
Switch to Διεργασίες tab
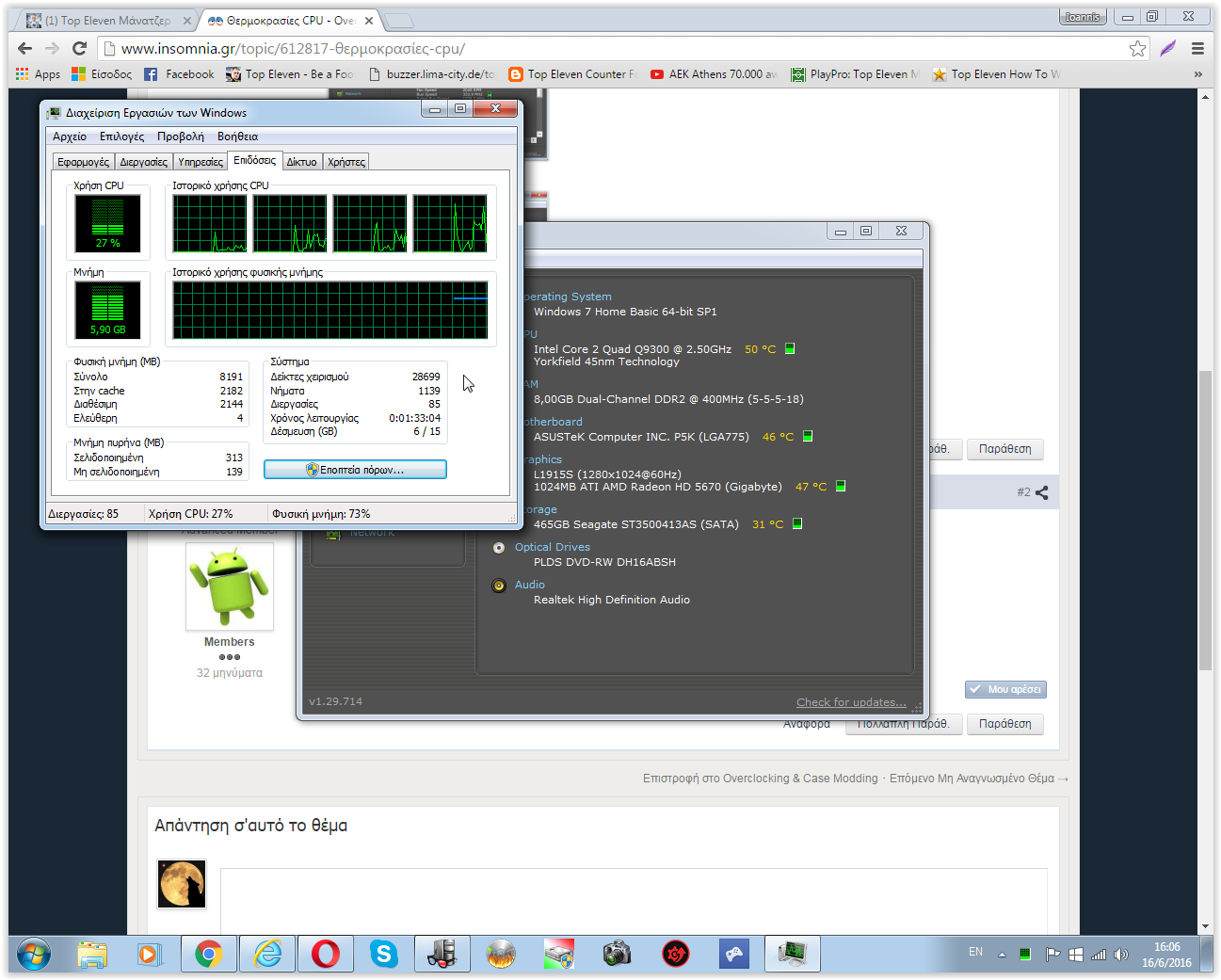[x=144, y=162]
